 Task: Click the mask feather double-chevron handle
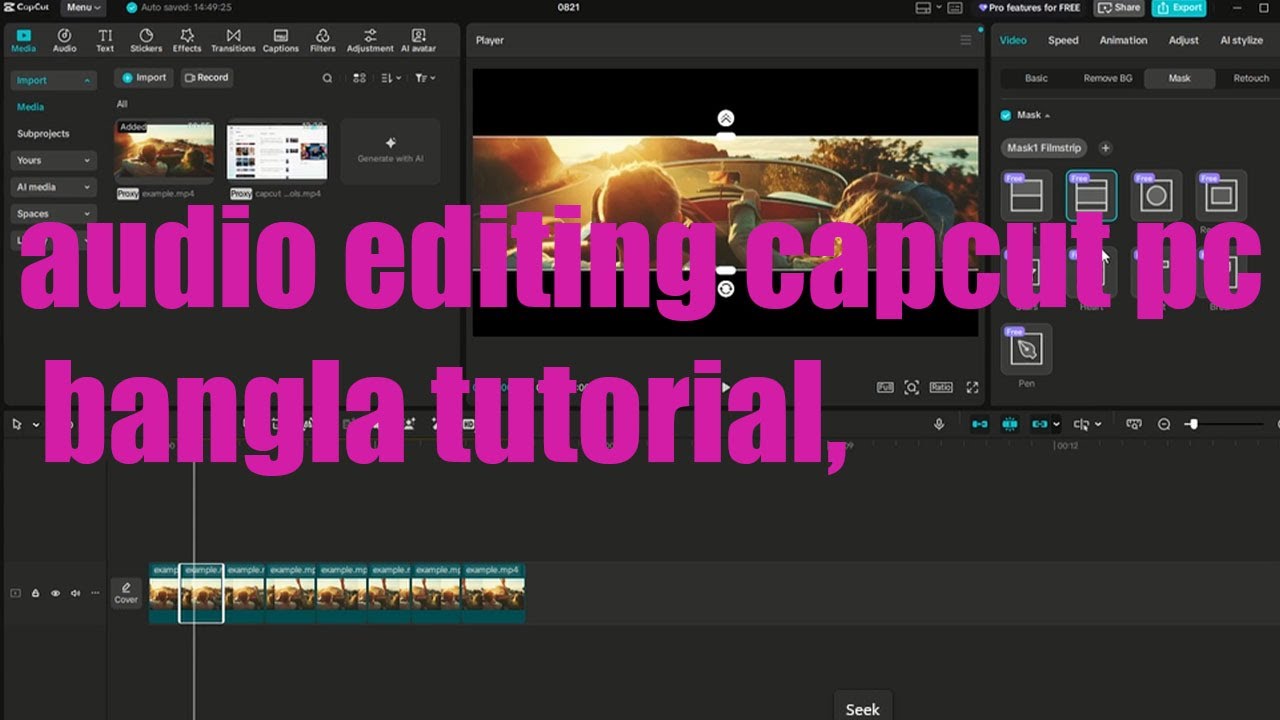(x=726, y=118)
